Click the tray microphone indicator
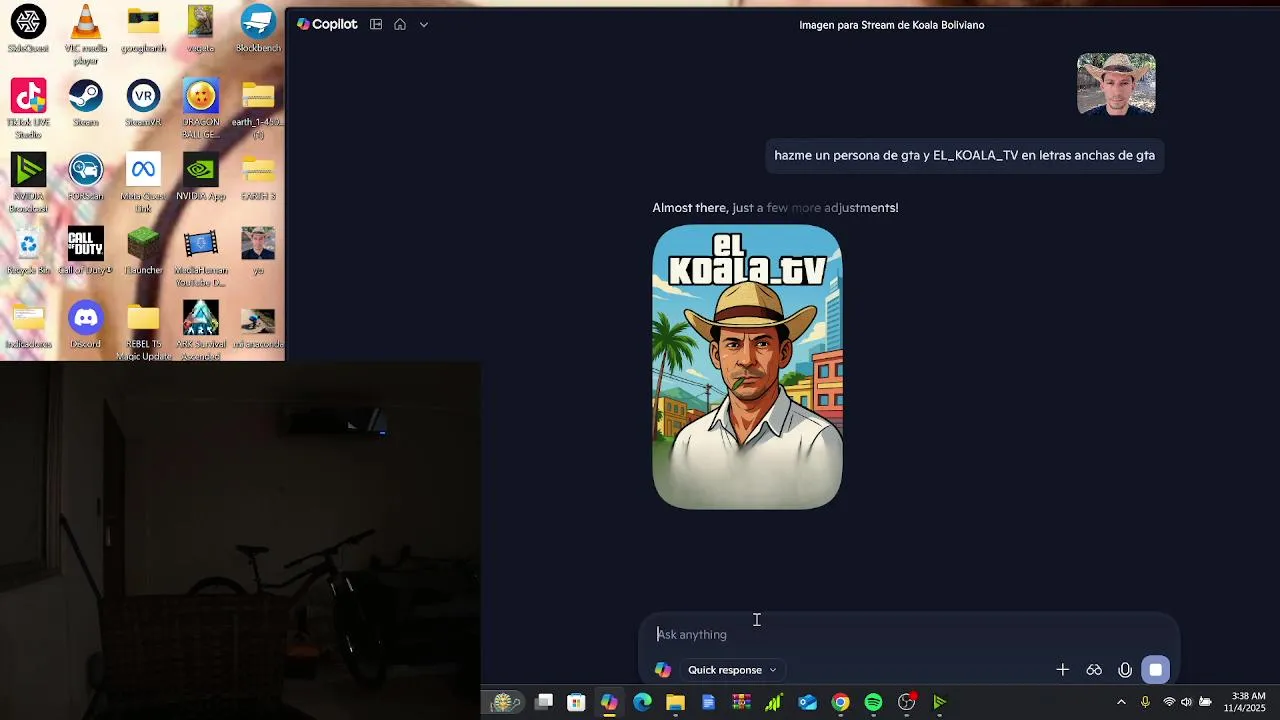1280x720 pixels. (x=1145, y=702)
